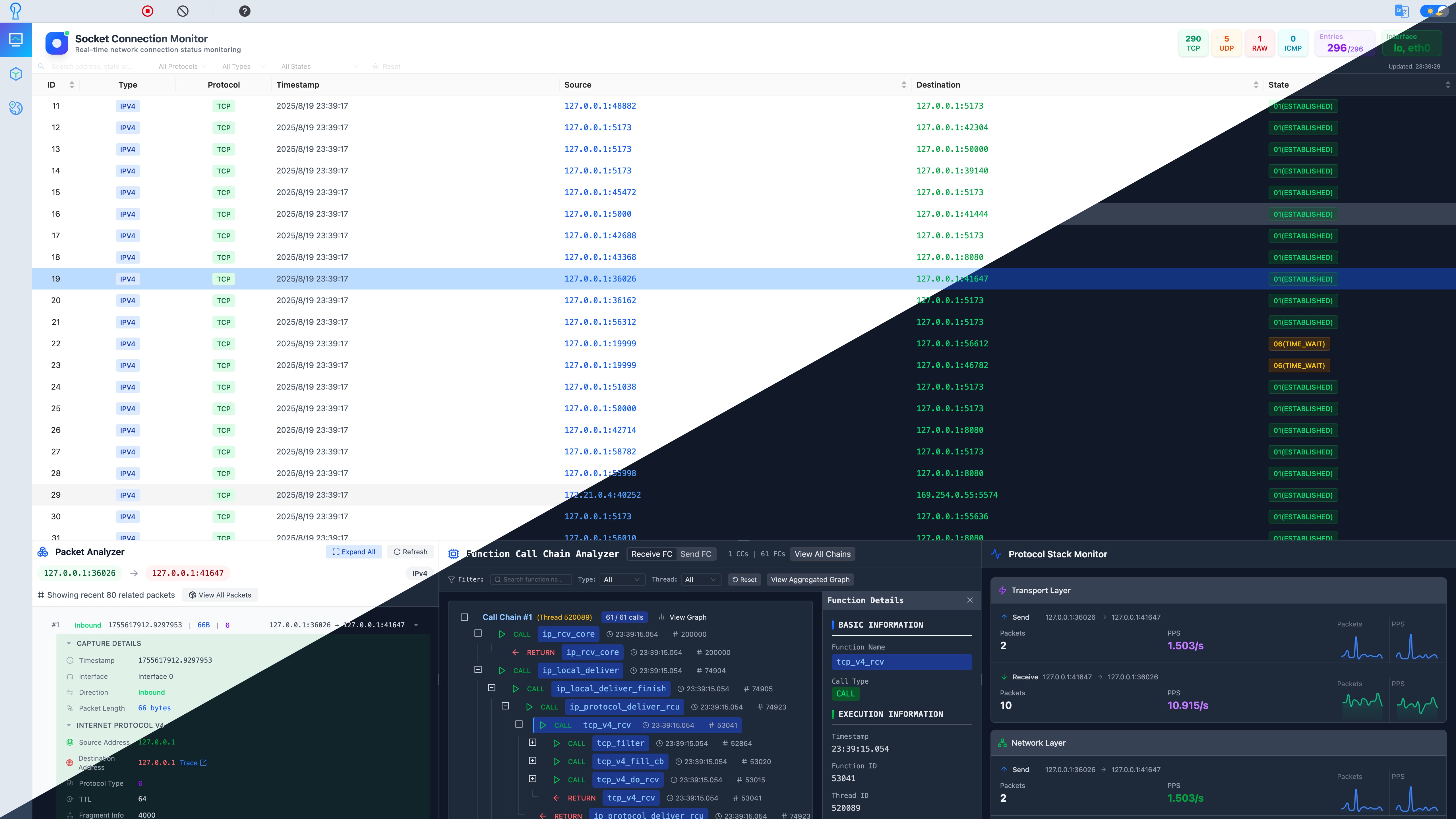Open the All States dropdown
The image size is (1456, 819).
[x=319, y=66]
